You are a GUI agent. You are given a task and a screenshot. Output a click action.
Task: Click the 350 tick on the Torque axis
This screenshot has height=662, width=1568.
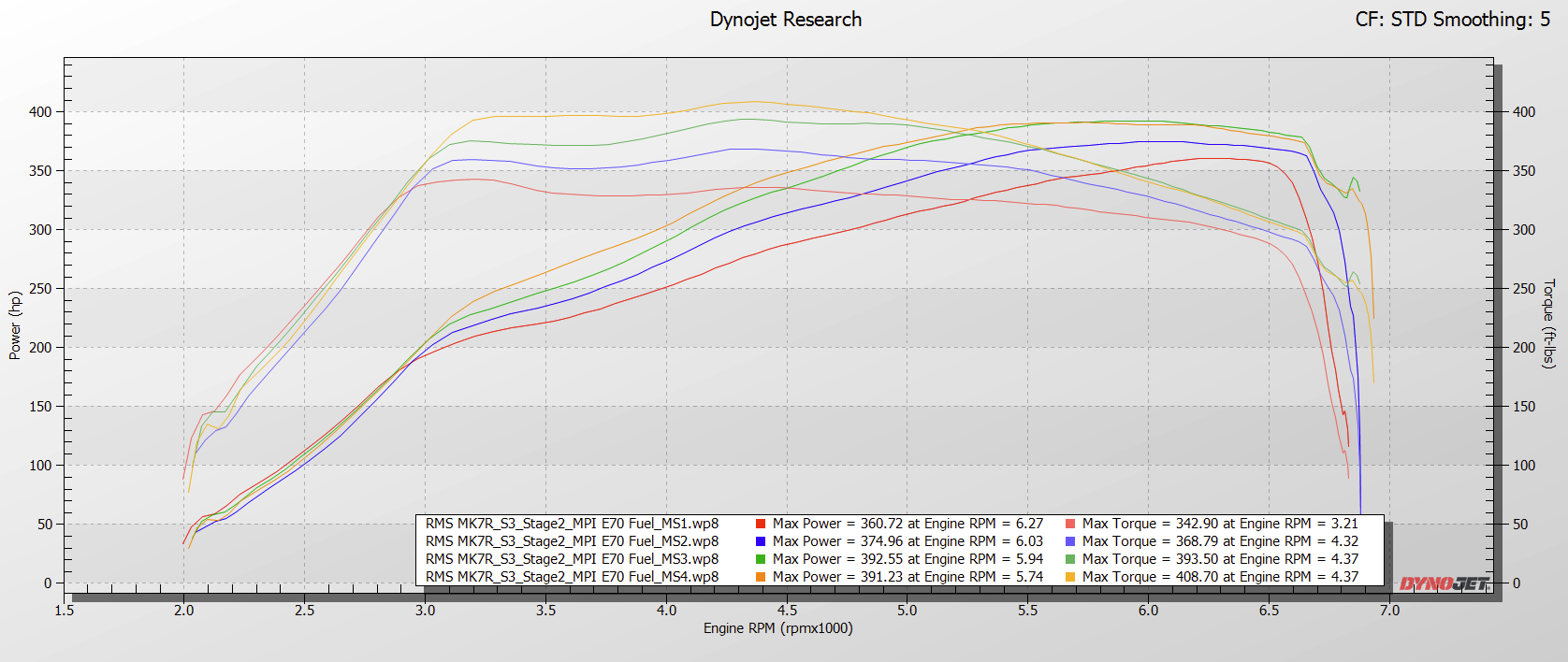coord(1524,171)
